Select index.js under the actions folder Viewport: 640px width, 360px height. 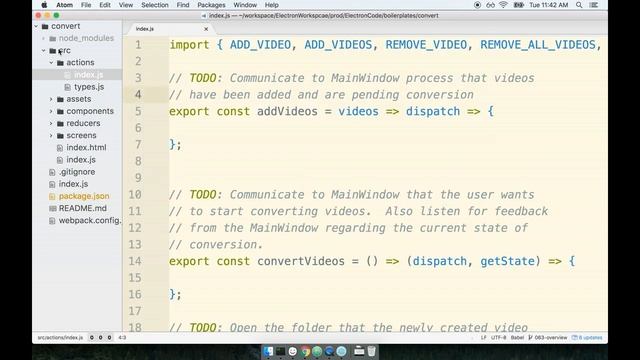click(x=89, y=75)
